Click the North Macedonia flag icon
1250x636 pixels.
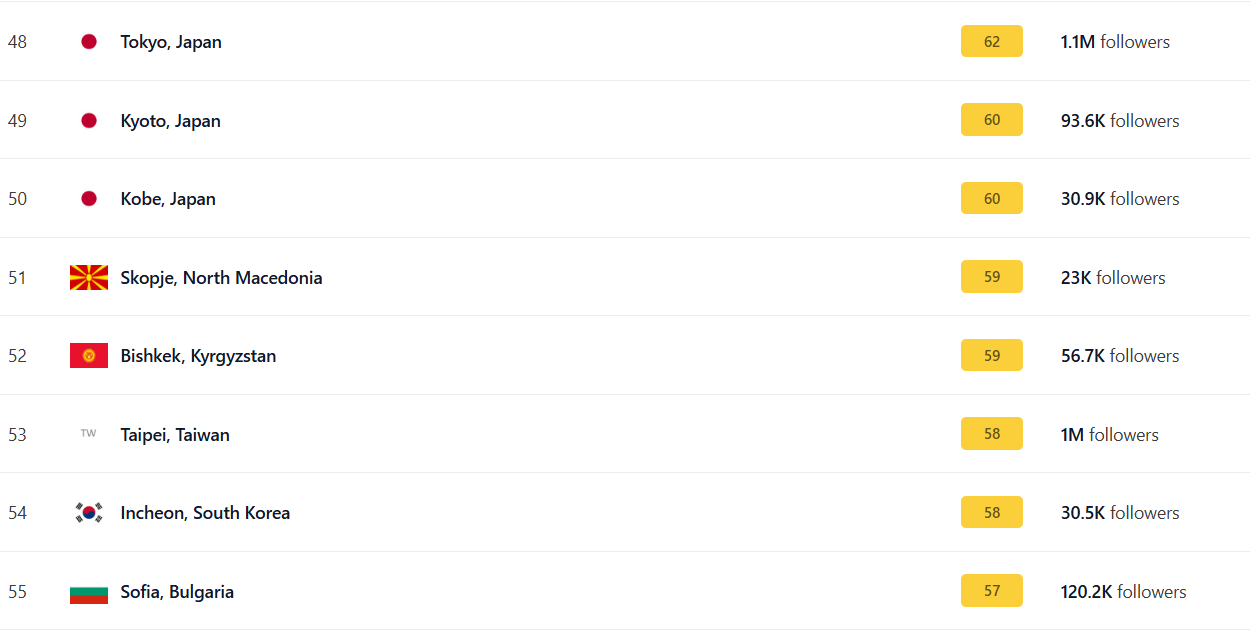pyautogui.click(x=89, y=278)
